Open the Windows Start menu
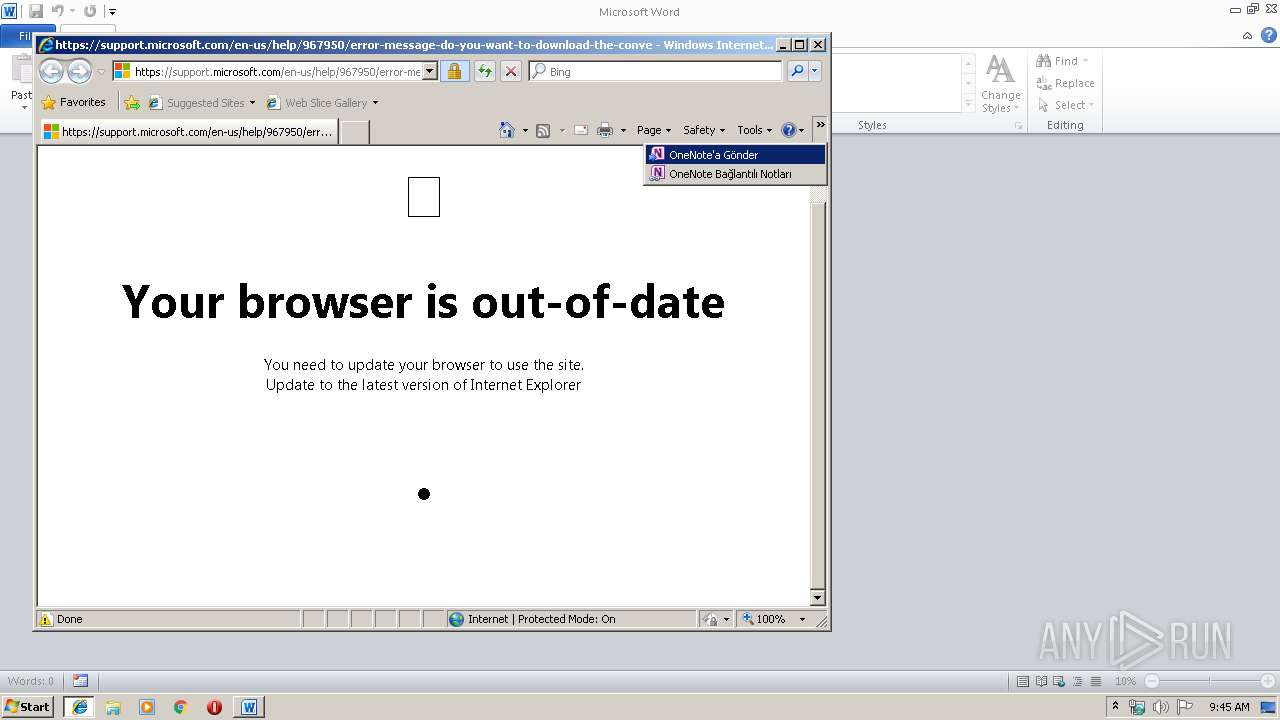The height and width of the screenshot is (720, 1280). [x=28, y=706]
